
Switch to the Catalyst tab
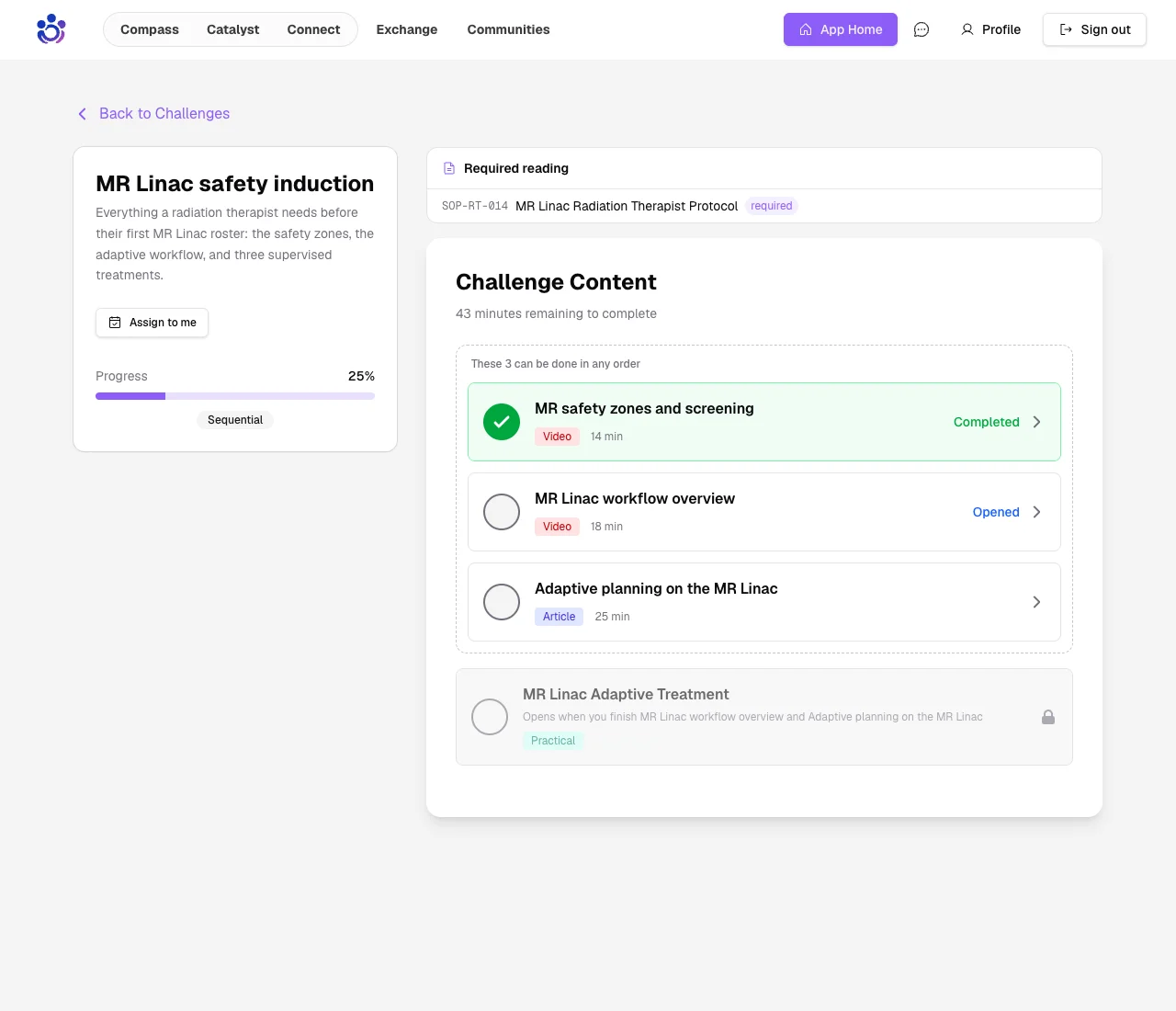(x=233, y=29)
